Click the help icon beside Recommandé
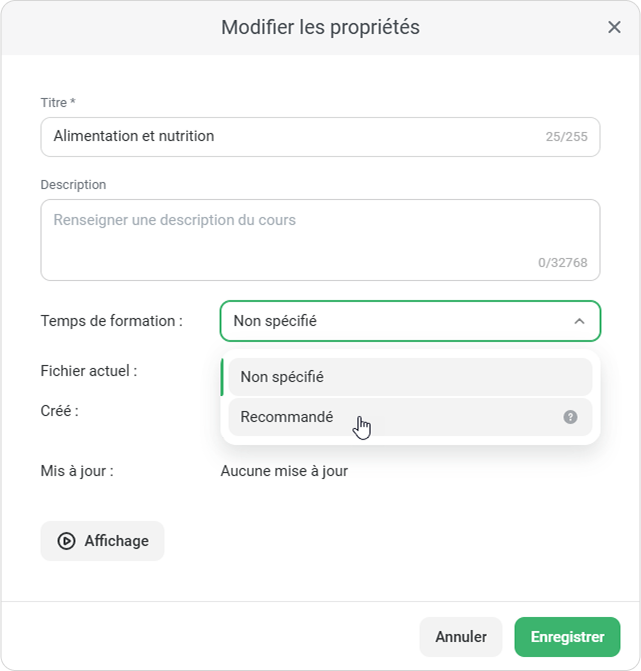Viewport: 641px width, 671px height. coord(570,417)
